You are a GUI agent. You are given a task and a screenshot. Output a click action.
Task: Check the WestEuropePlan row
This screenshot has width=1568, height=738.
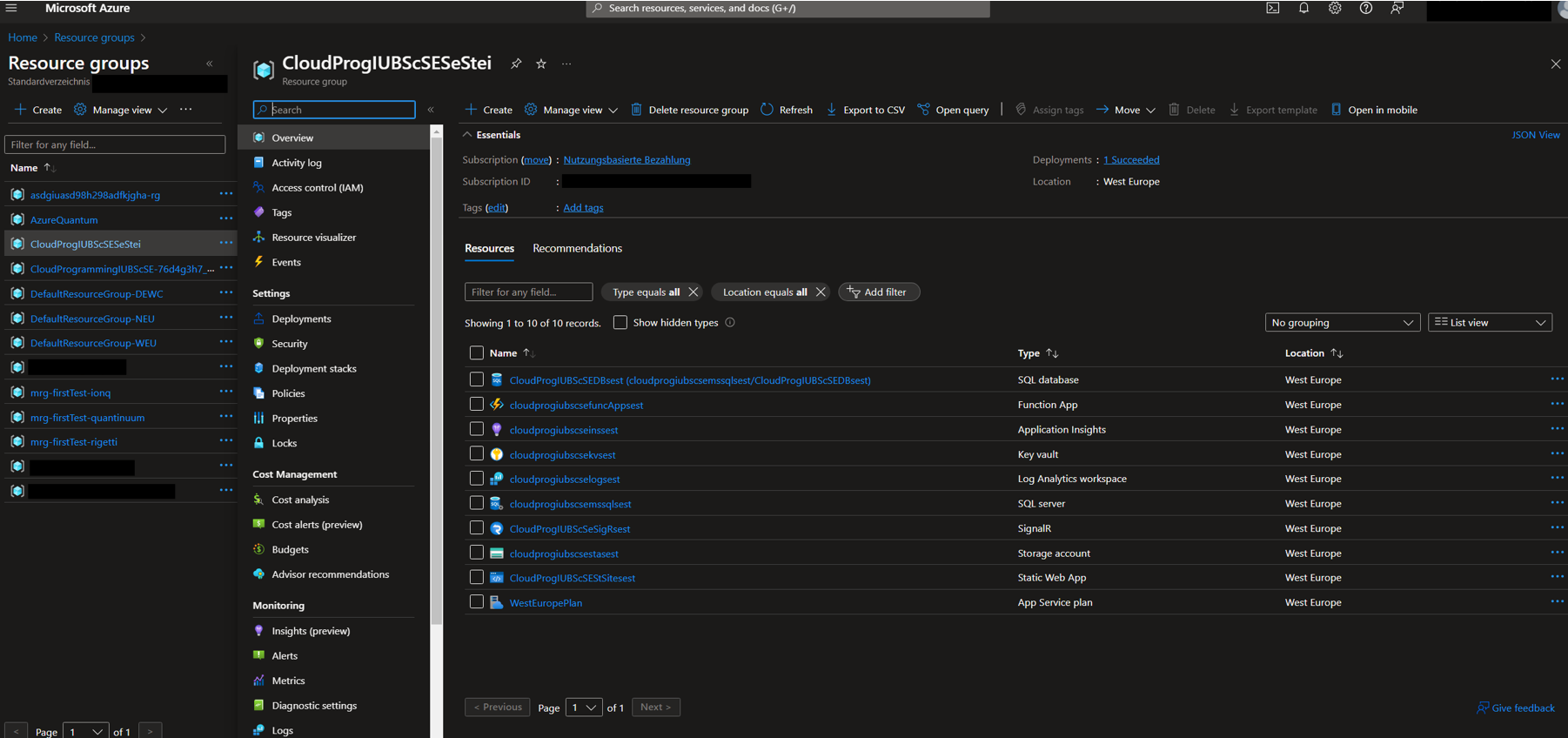pyautogui.click(x=476, y=601)
